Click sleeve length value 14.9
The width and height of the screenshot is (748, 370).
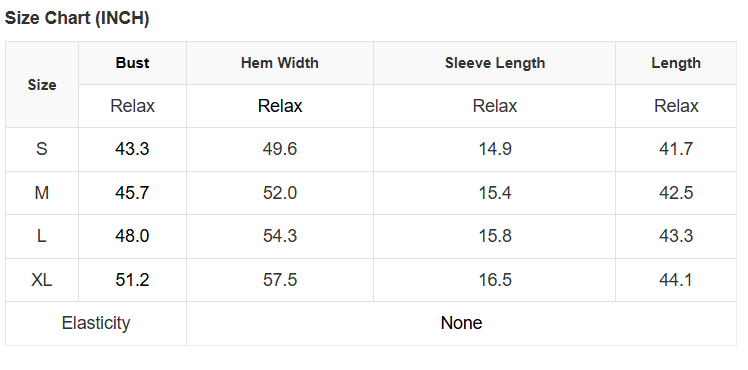[495, 149]
